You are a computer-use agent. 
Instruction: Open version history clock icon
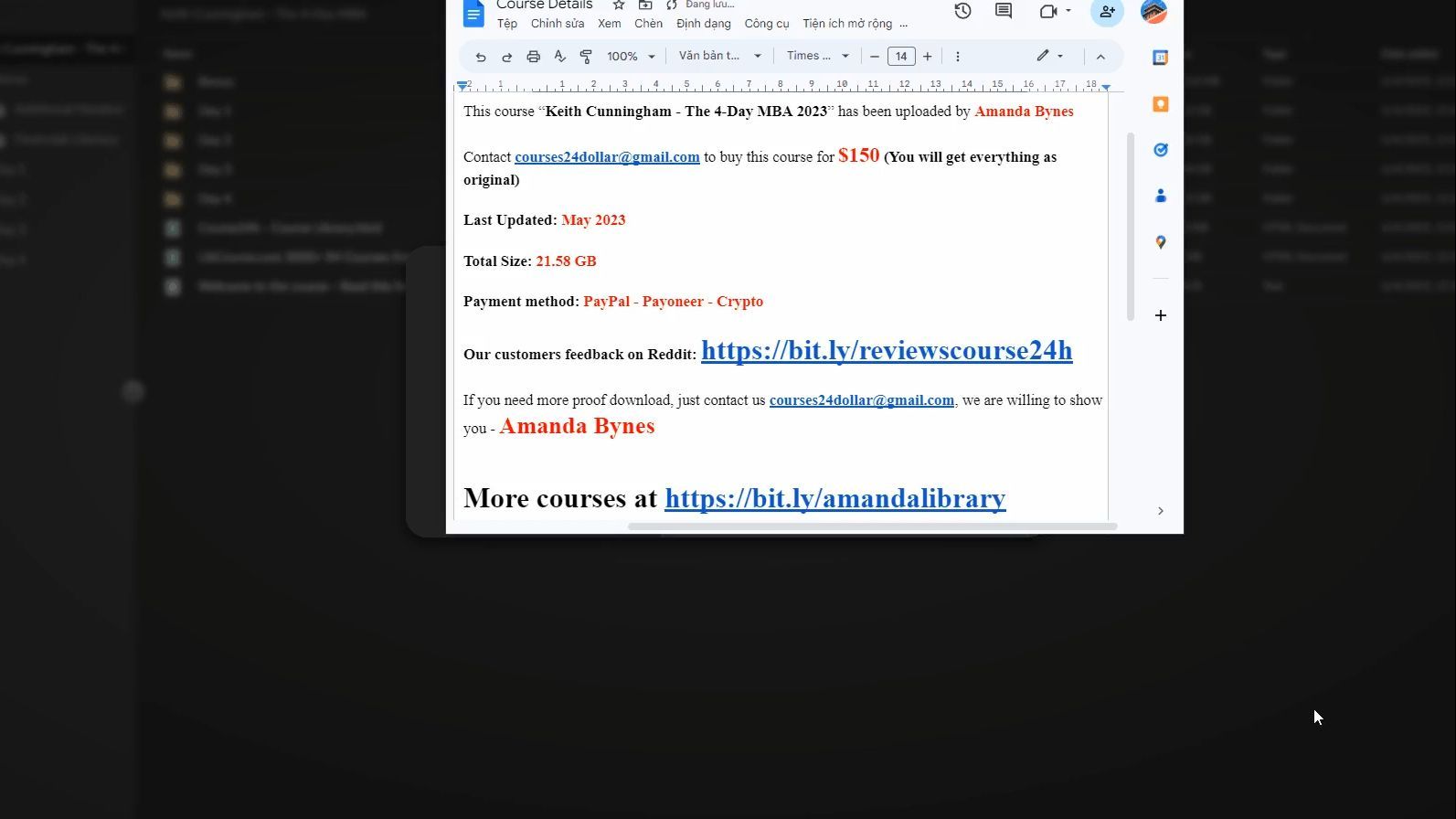pos(962,11)
